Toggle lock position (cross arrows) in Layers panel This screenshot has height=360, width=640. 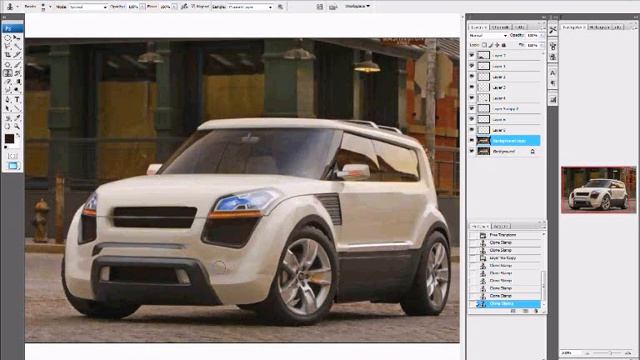point(497,45)
